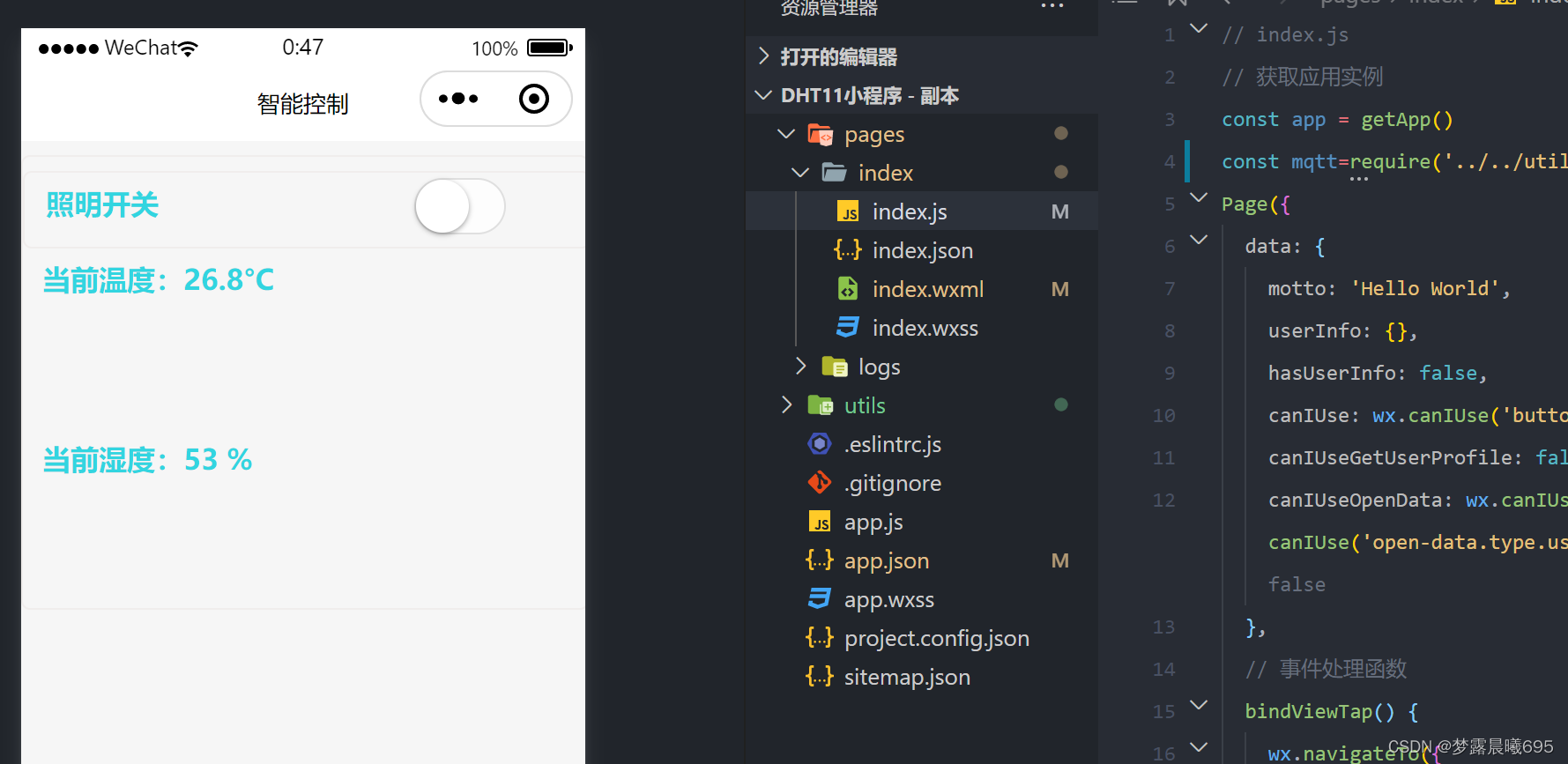The image size is (1568, 764).
Task: Click the braces icon of index.json
Action: click(x=848, y=250)
